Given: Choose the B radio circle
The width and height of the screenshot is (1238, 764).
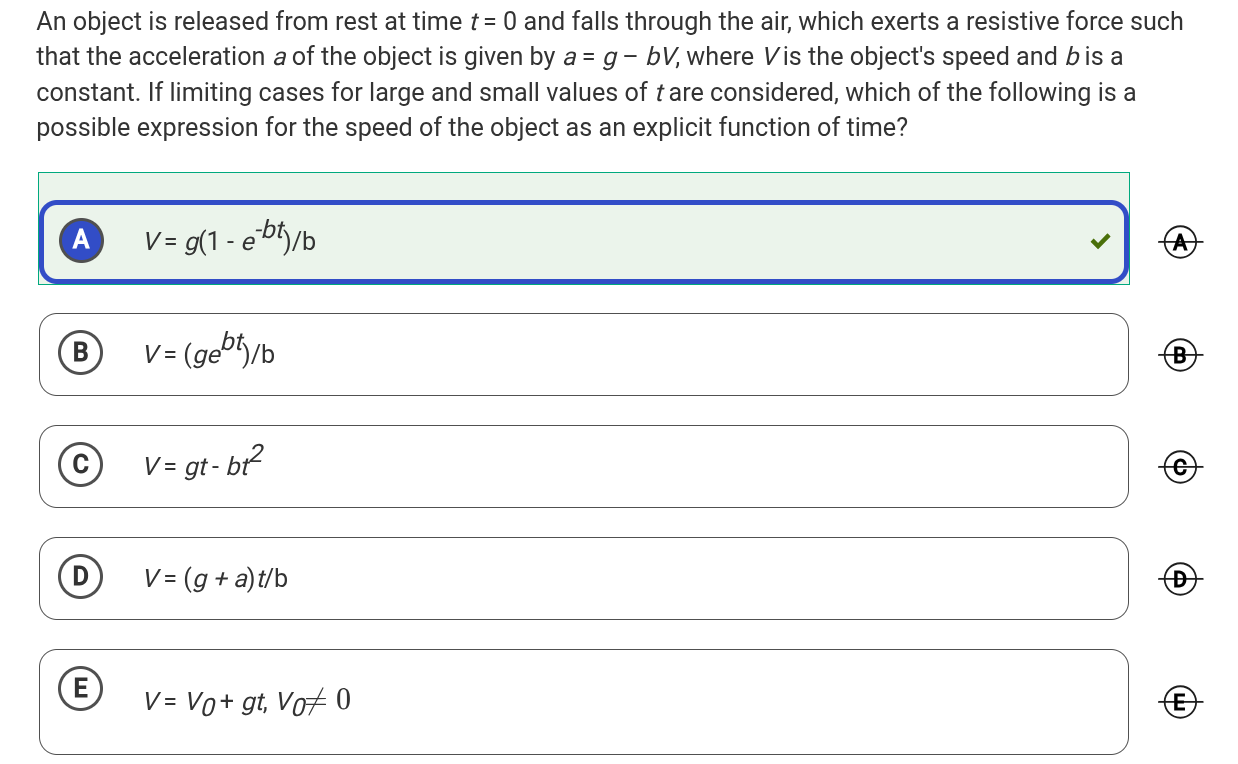Looking at the screenshot, I should [x=81, y=352].
